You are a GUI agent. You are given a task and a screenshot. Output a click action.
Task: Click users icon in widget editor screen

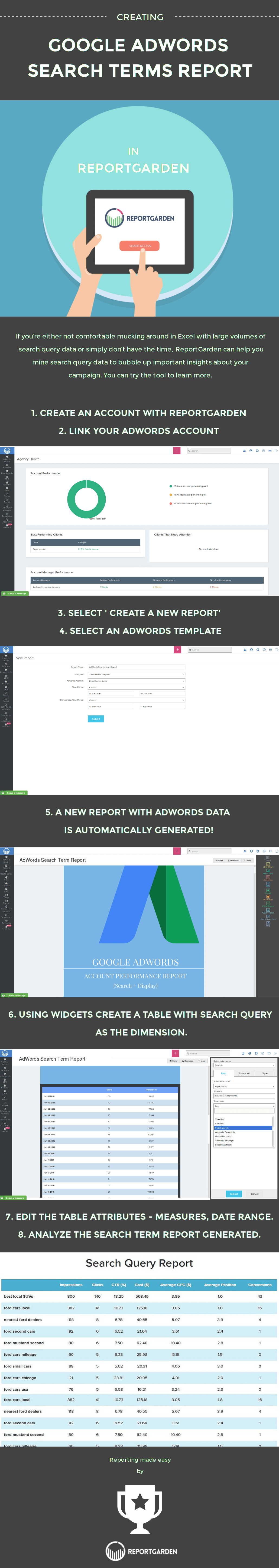[x=244, y=1053]
